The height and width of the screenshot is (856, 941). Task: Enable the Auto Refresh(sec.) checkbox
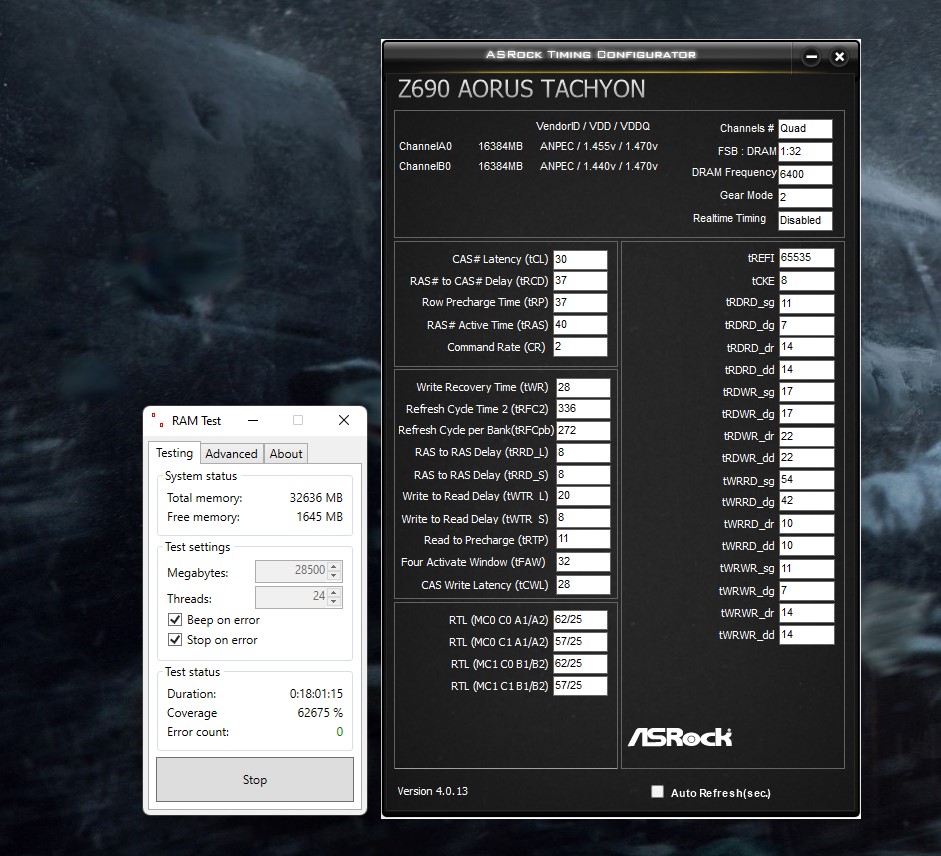point(657,792)
